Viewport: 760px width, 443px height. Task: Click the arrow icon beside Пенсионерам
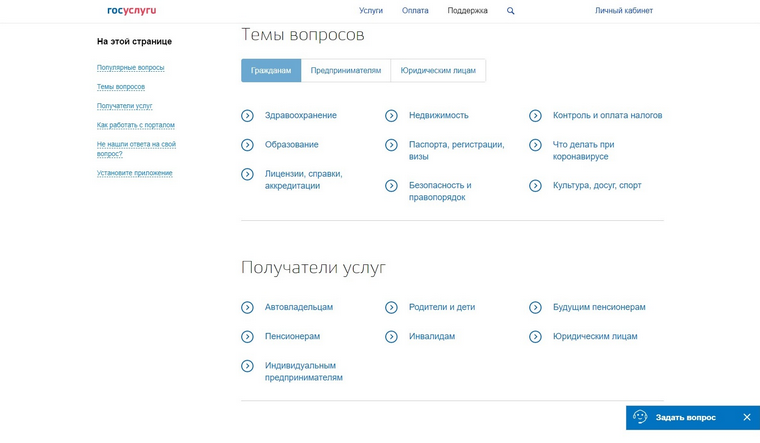click(247, 336)
